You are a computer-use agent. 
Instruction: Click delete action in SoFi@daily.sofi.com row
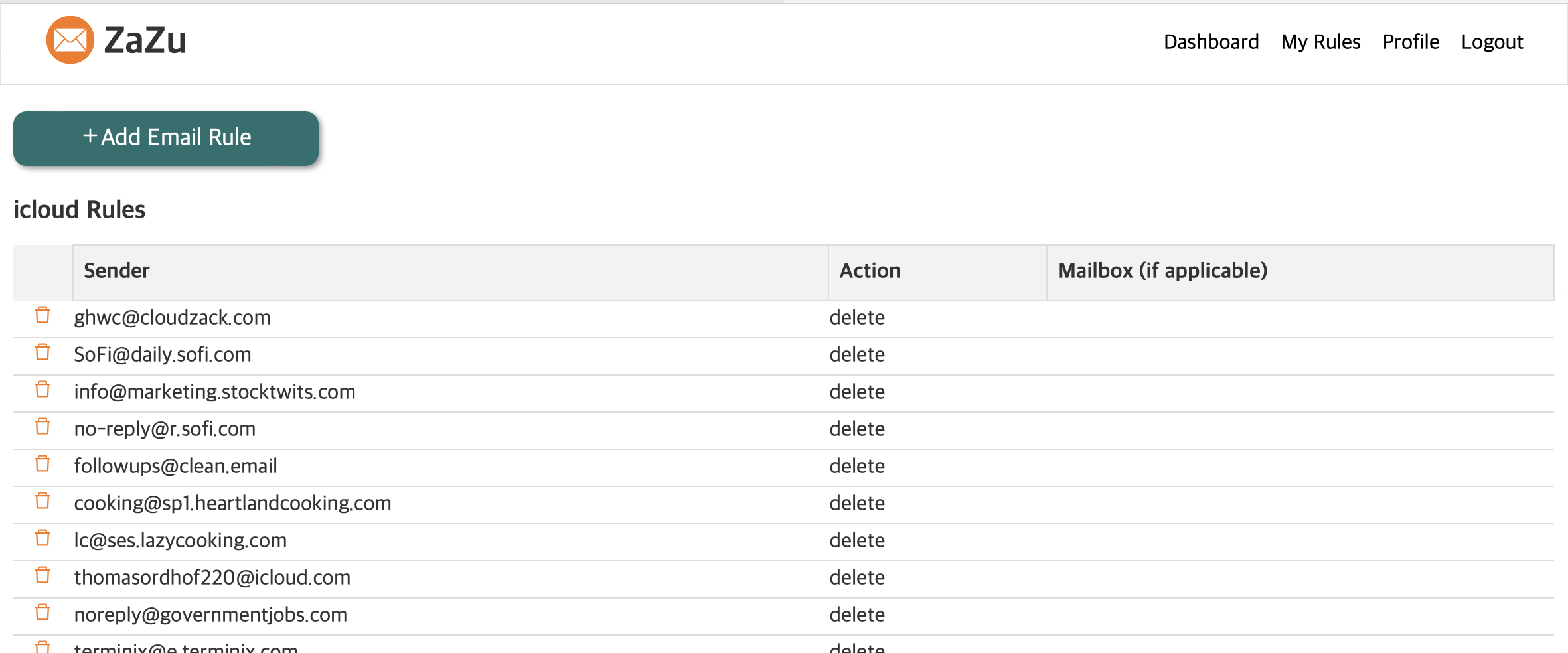tap(857, 354)
